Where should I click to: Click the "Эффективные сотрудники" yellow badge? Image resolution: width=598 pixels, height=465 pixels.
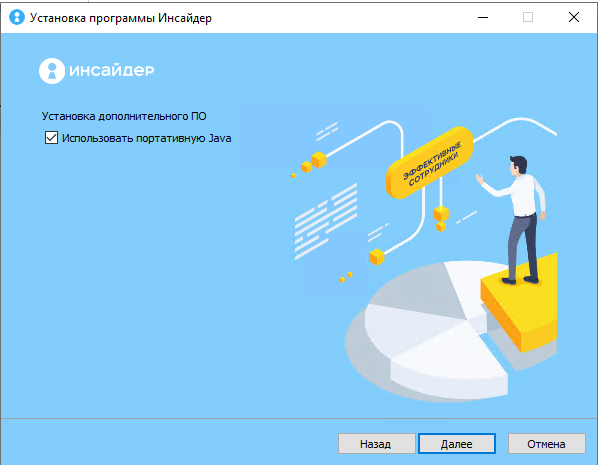[x=430, y=163]
